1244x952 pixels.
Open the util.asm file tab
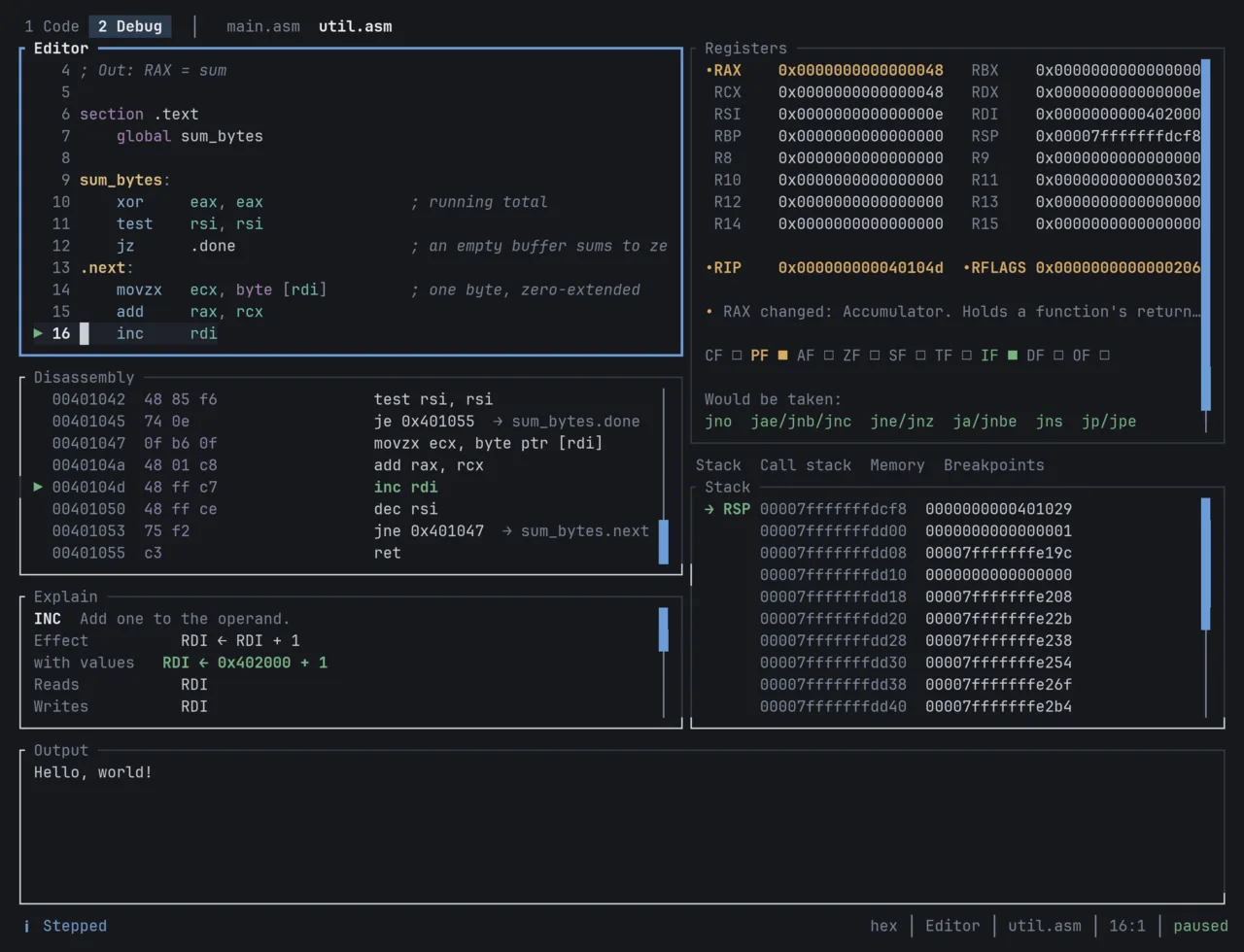pyautogui.click(x=356, y=26)
